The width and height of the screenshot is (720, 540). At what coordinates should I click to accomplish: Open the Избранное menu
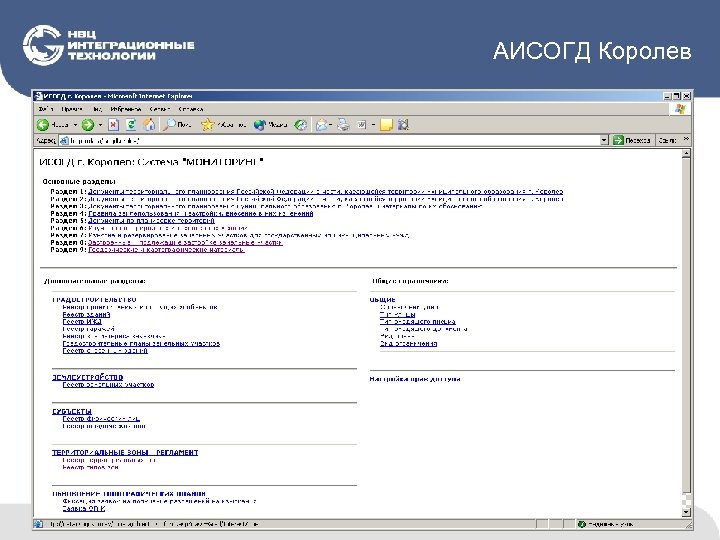tap(125, 109)
